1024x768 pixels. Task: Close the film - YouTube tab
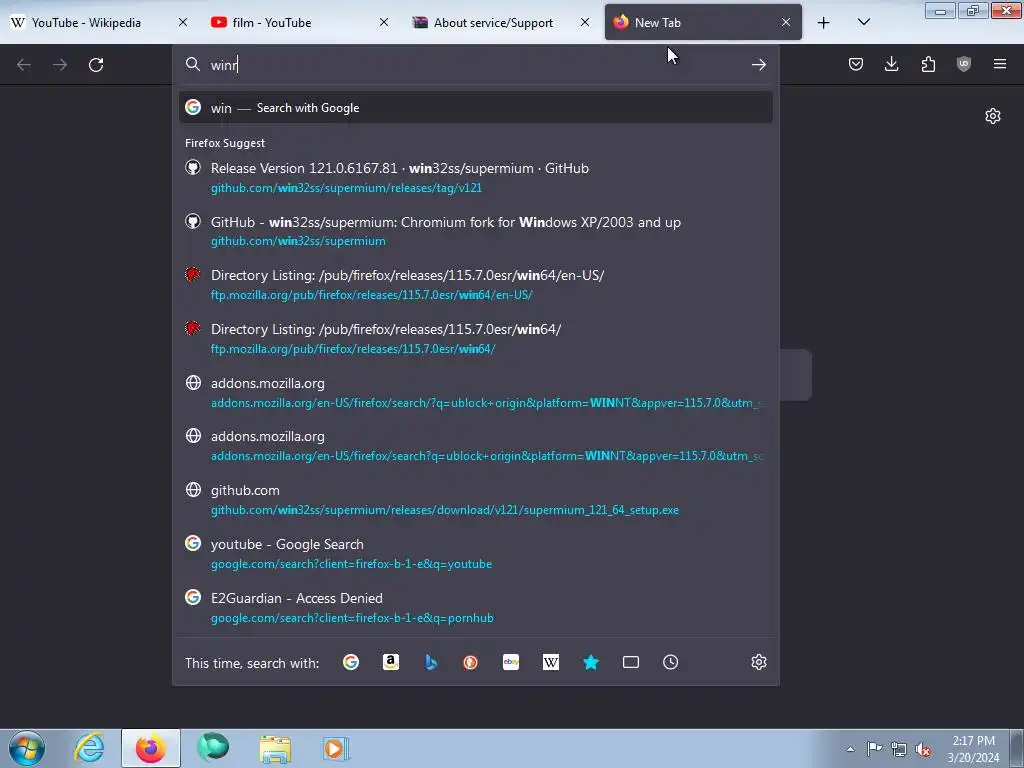(384, 22)
